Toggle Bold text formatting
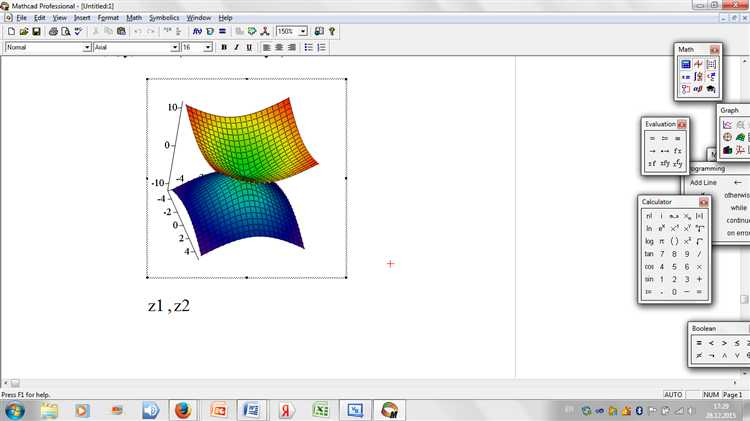This screenshot has height=421, width=750. tap(224, 47)
